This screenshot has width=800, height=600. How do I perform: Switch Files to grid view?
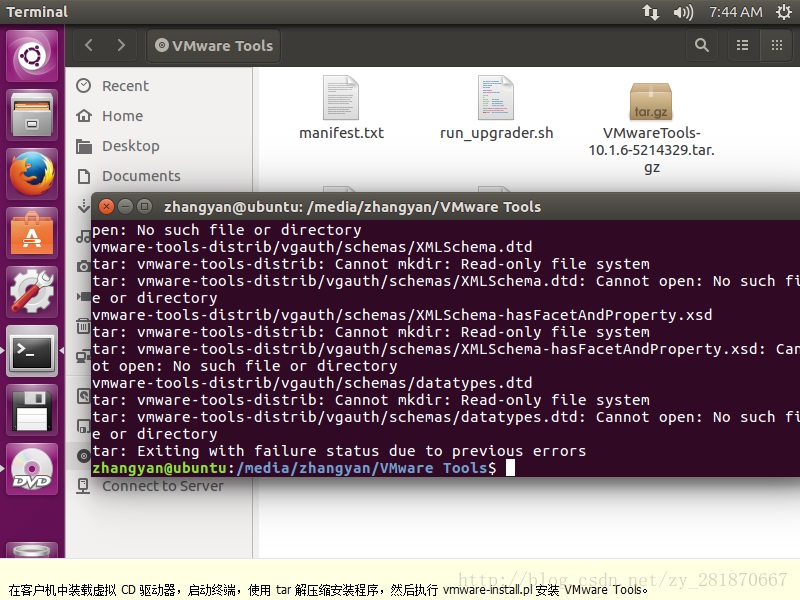pyautogui.click(x=777, y=45)
